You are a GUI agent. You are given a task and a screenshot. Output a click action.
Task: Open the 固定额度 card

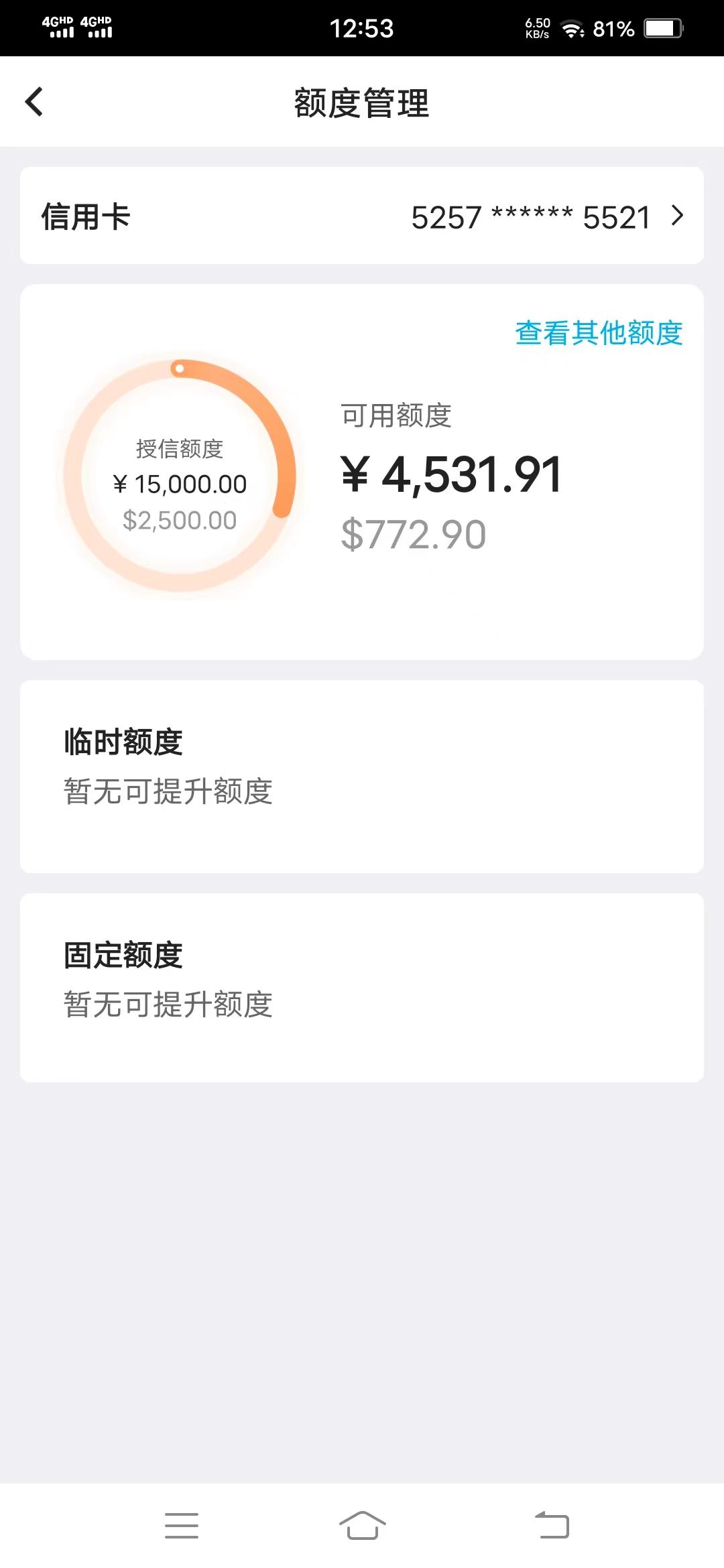(362, 987)
